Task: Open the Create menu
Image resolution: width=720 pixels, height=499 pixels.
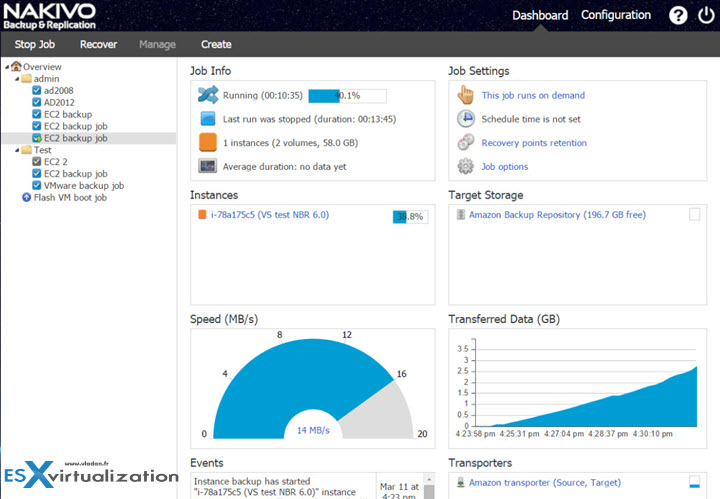Action: (x=216, y=45)
